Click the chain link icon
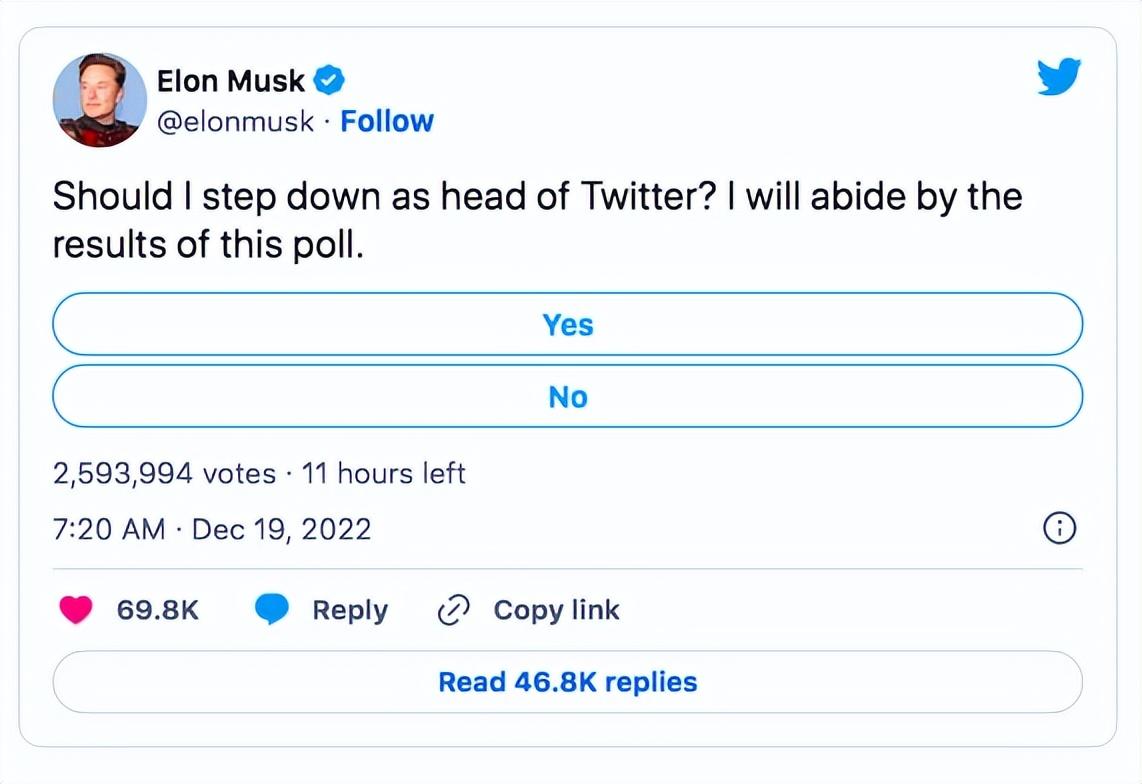The image size is (1142, 784). coord(454,610)
